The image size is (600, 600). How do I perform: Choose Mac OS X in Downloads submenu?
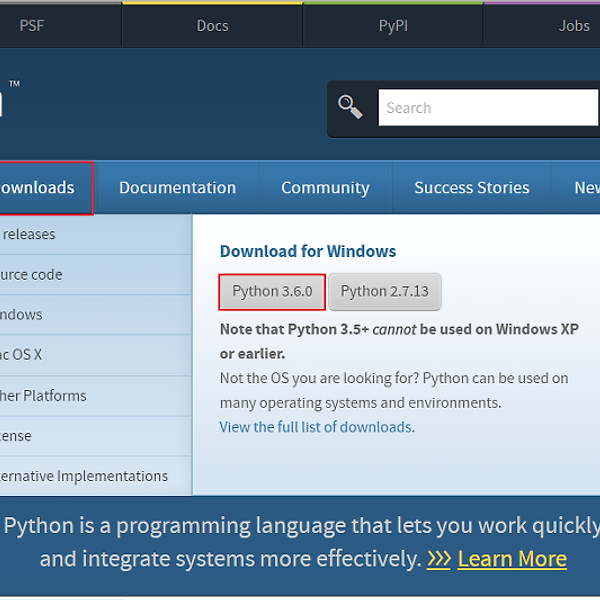(22, 355)
